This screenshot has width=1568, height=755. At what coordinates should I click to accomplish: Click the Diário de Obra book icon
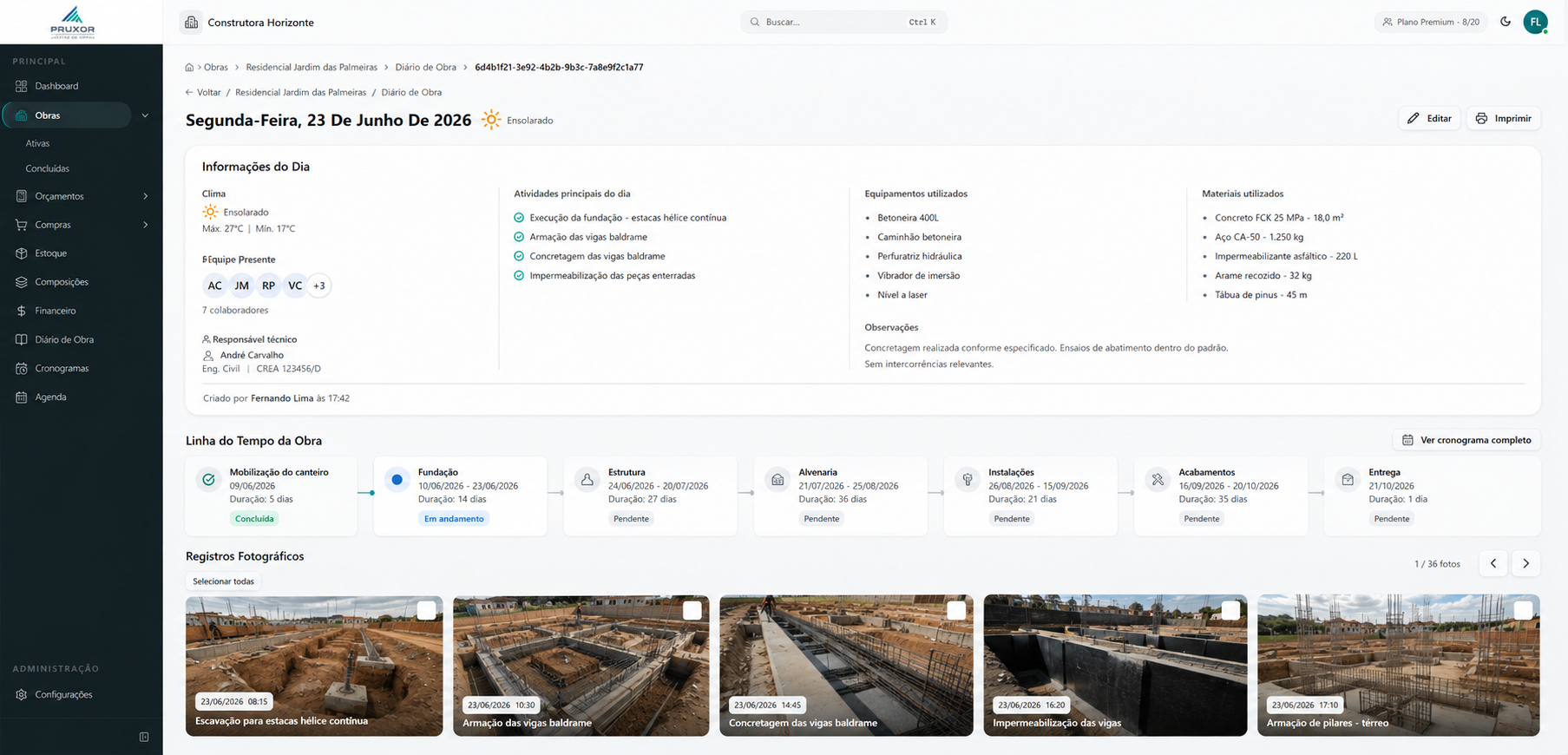tap(22, 339)
